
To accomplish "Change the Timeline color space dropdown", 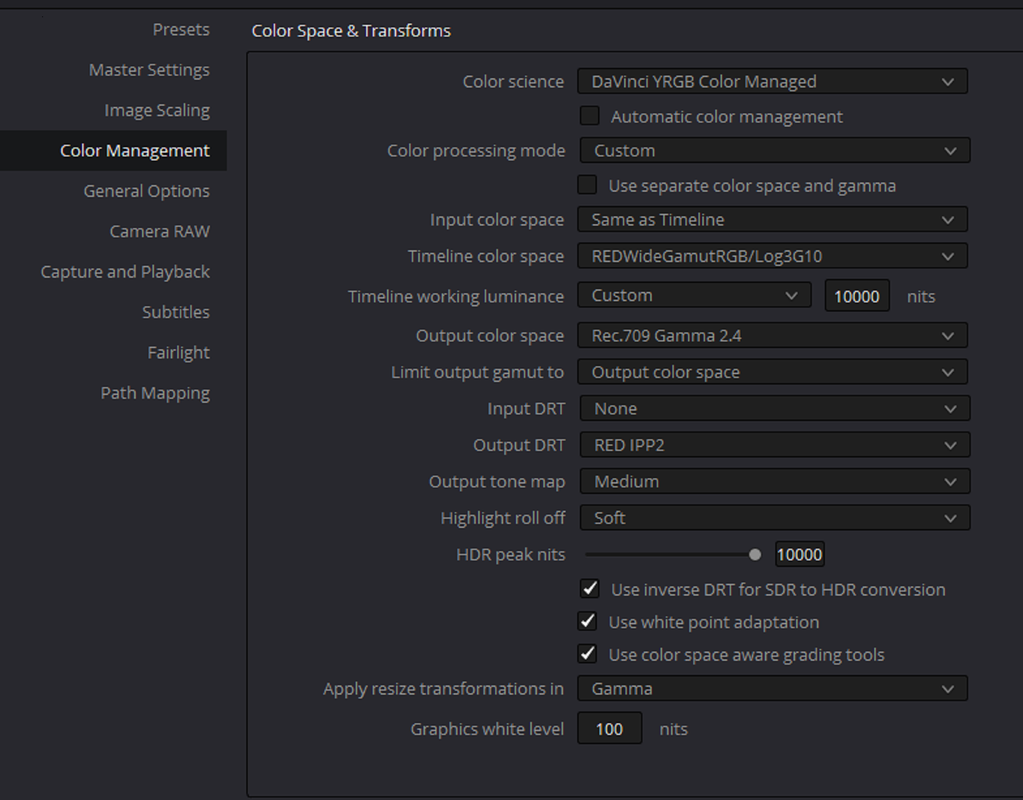I will (x=772, y=256).
